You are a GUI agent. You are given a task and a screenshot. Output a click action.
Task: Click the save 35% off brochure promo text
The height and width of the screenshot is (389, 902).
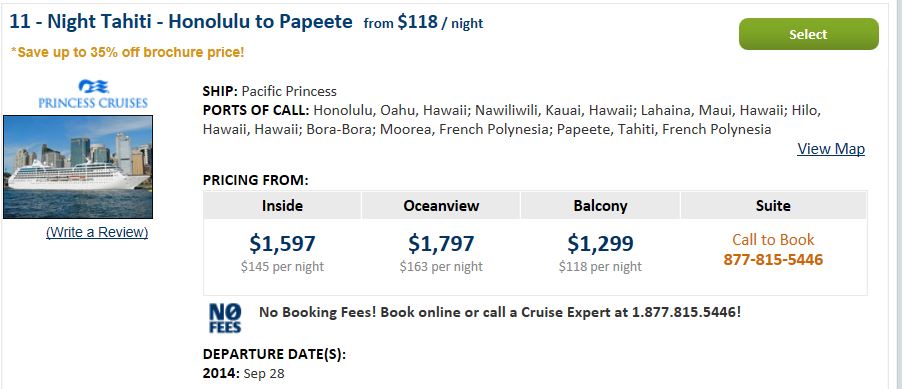point(127,52)
